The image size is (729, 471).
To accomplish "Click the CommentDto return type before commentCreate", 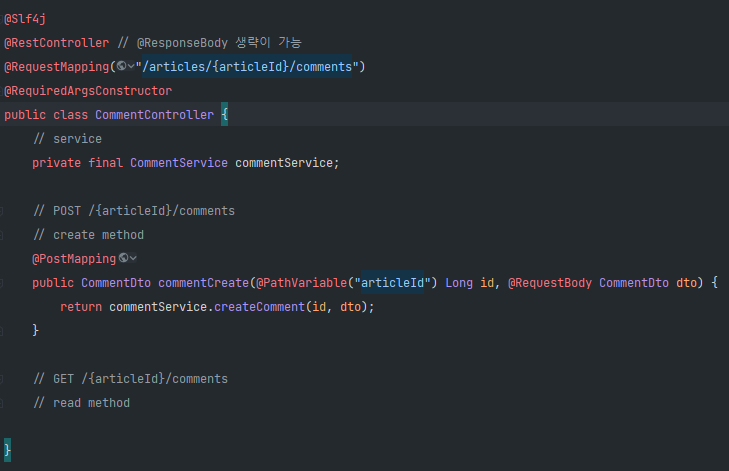I will pos(116,283).
